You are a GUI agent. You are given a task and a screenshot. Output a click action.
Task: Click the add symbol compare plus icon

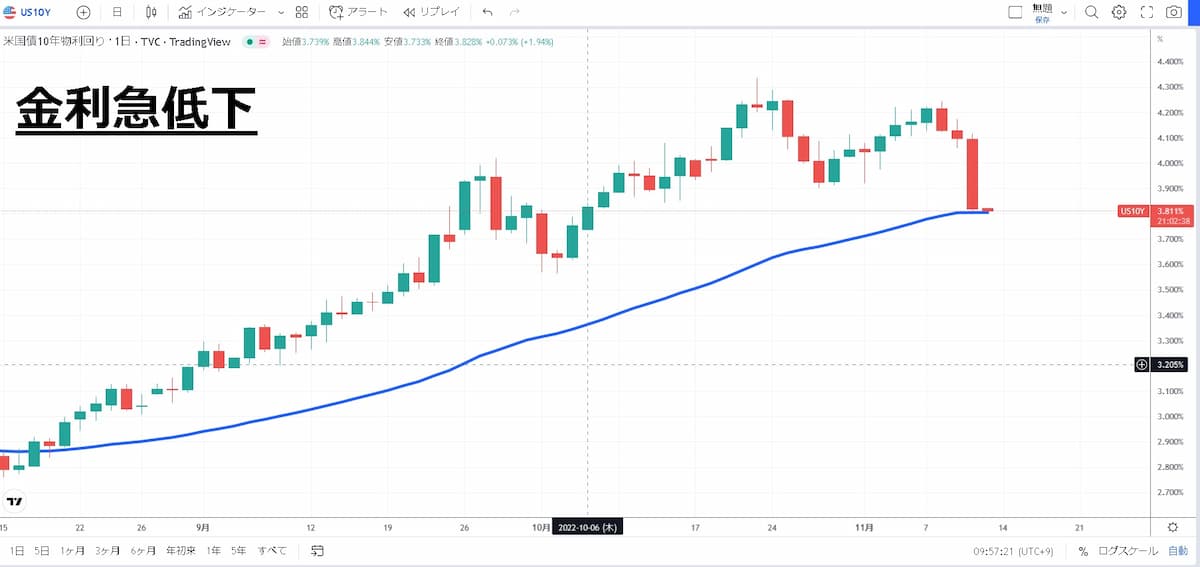click(x=83, y=13)
